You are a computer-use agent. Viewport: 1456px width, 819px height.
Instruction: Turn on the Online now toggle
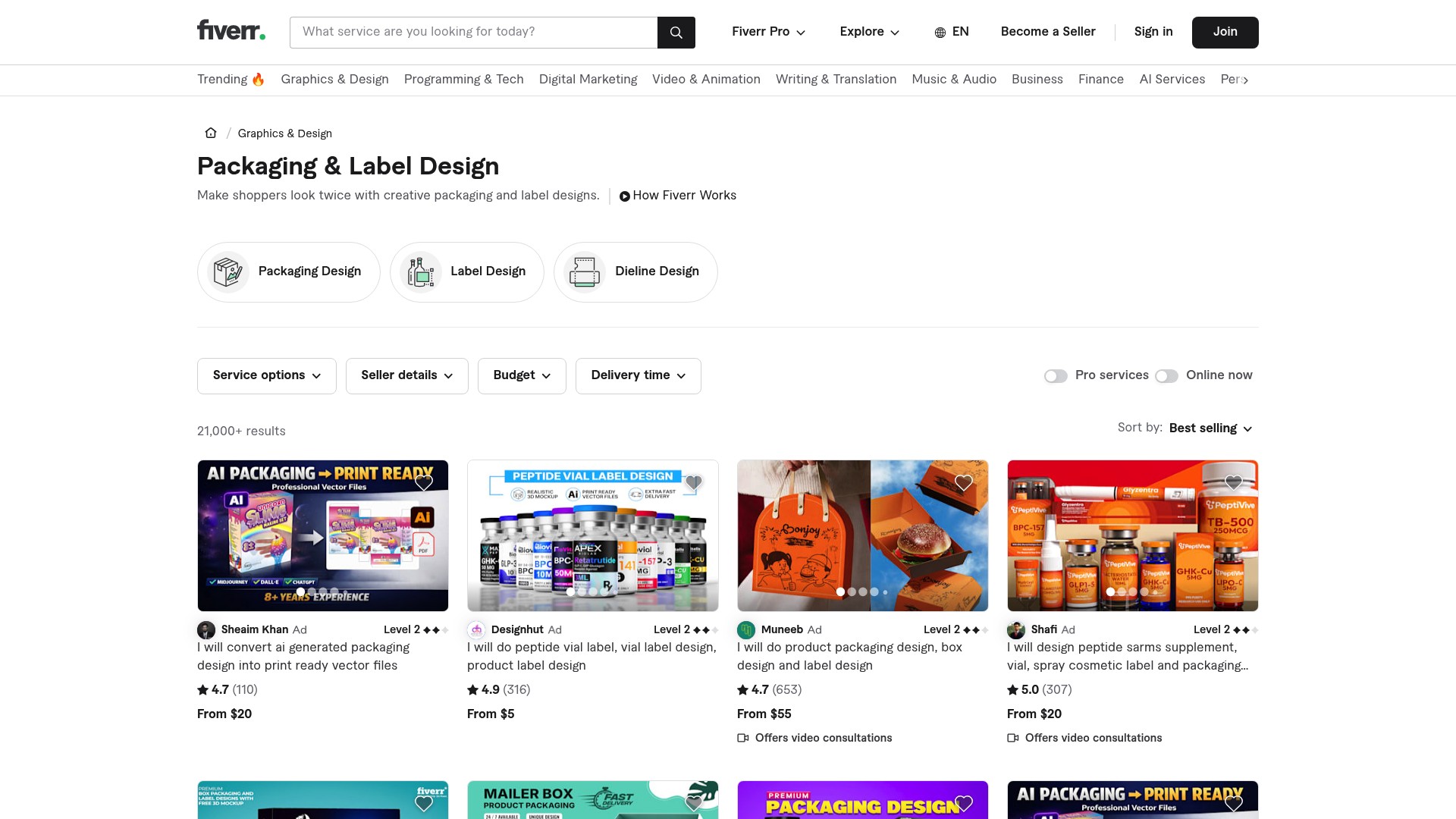[1166, 376]
